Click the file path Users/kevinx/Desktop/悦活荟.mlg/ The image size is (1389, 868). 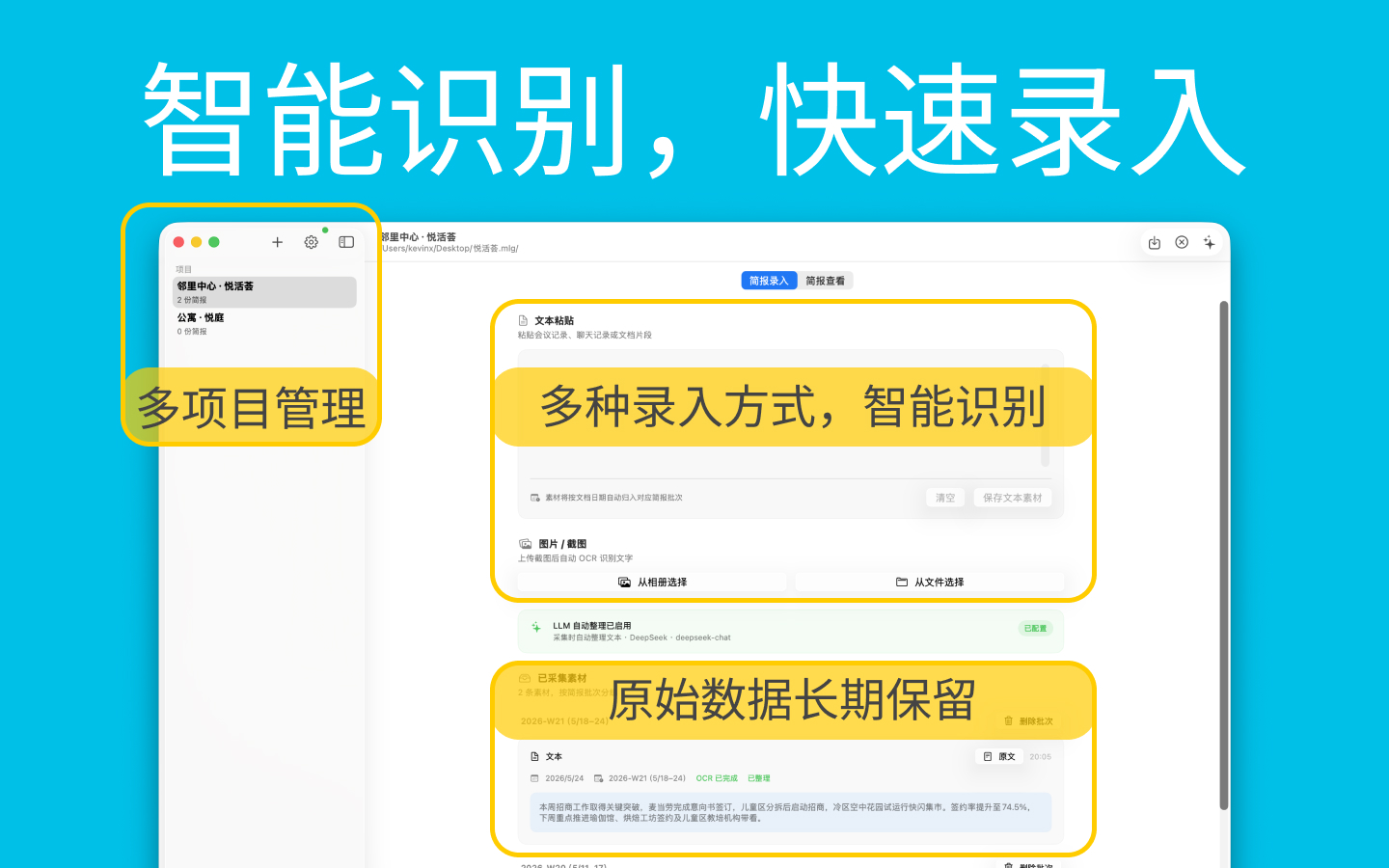(449, 249)
